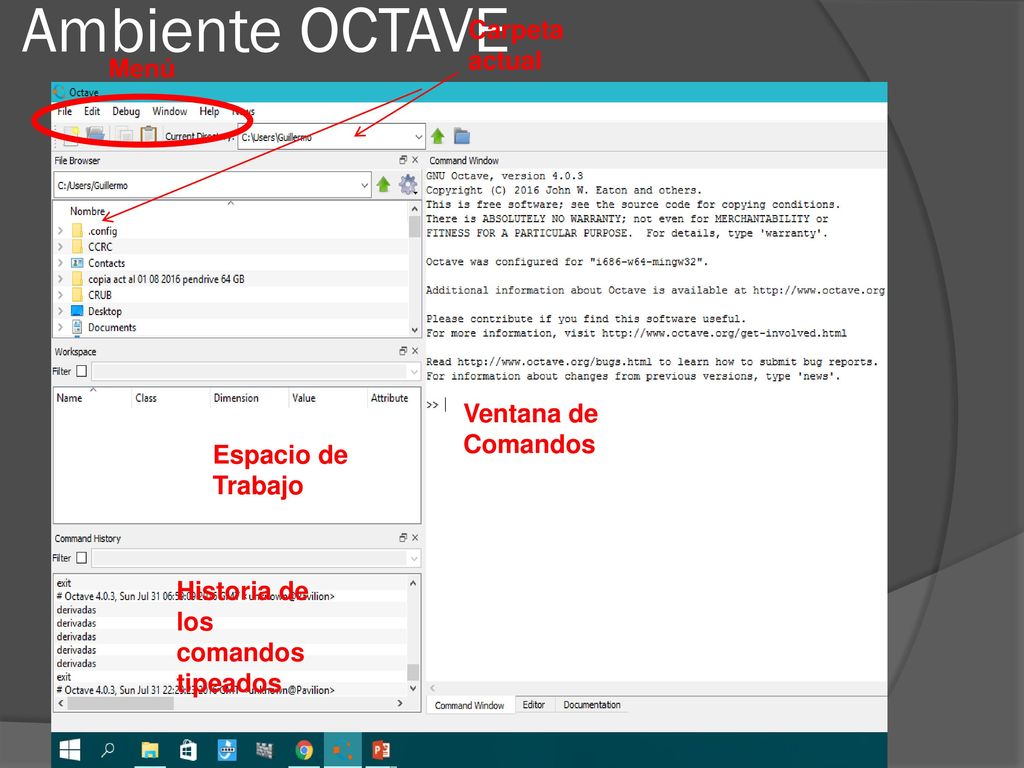Select the first 'exit' history entry
1024x768 pixels.
click(x=63, y=583)
